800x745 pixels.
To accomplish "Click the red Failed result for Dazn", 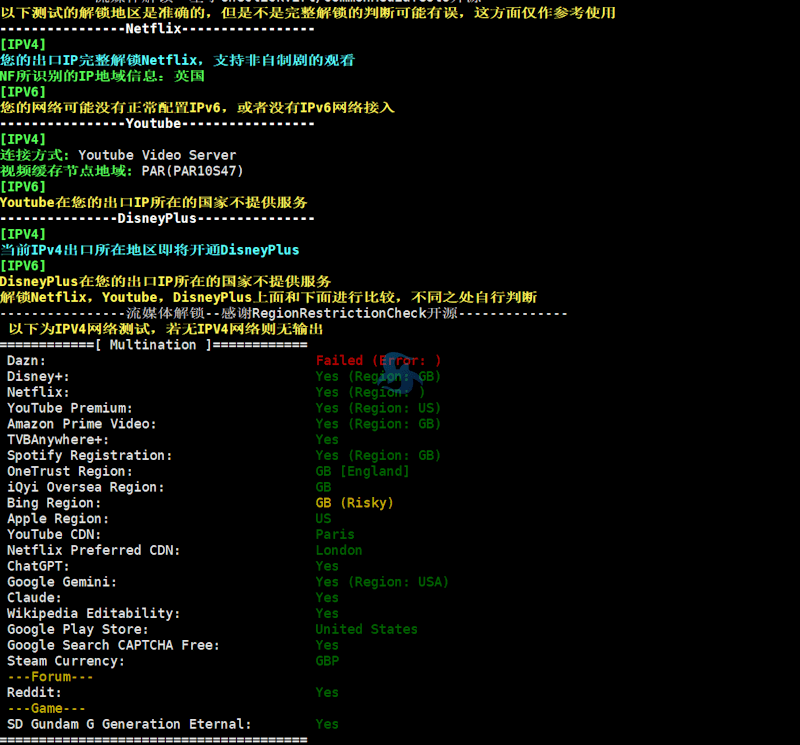I will pyautogui.click(x=378, y=361).
